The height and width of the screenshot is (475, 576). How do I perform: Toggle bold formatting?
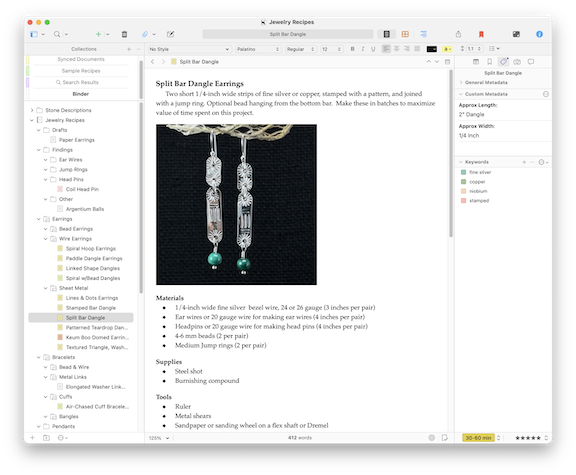pos(352,49)
